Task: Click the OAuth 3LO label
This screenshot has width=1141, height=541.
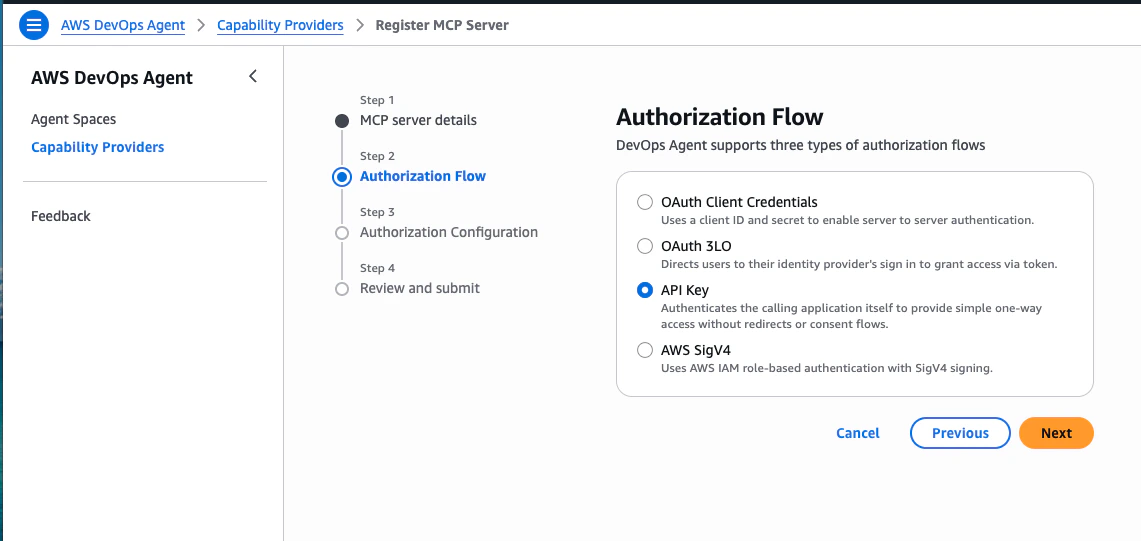Action: point(696,246)
